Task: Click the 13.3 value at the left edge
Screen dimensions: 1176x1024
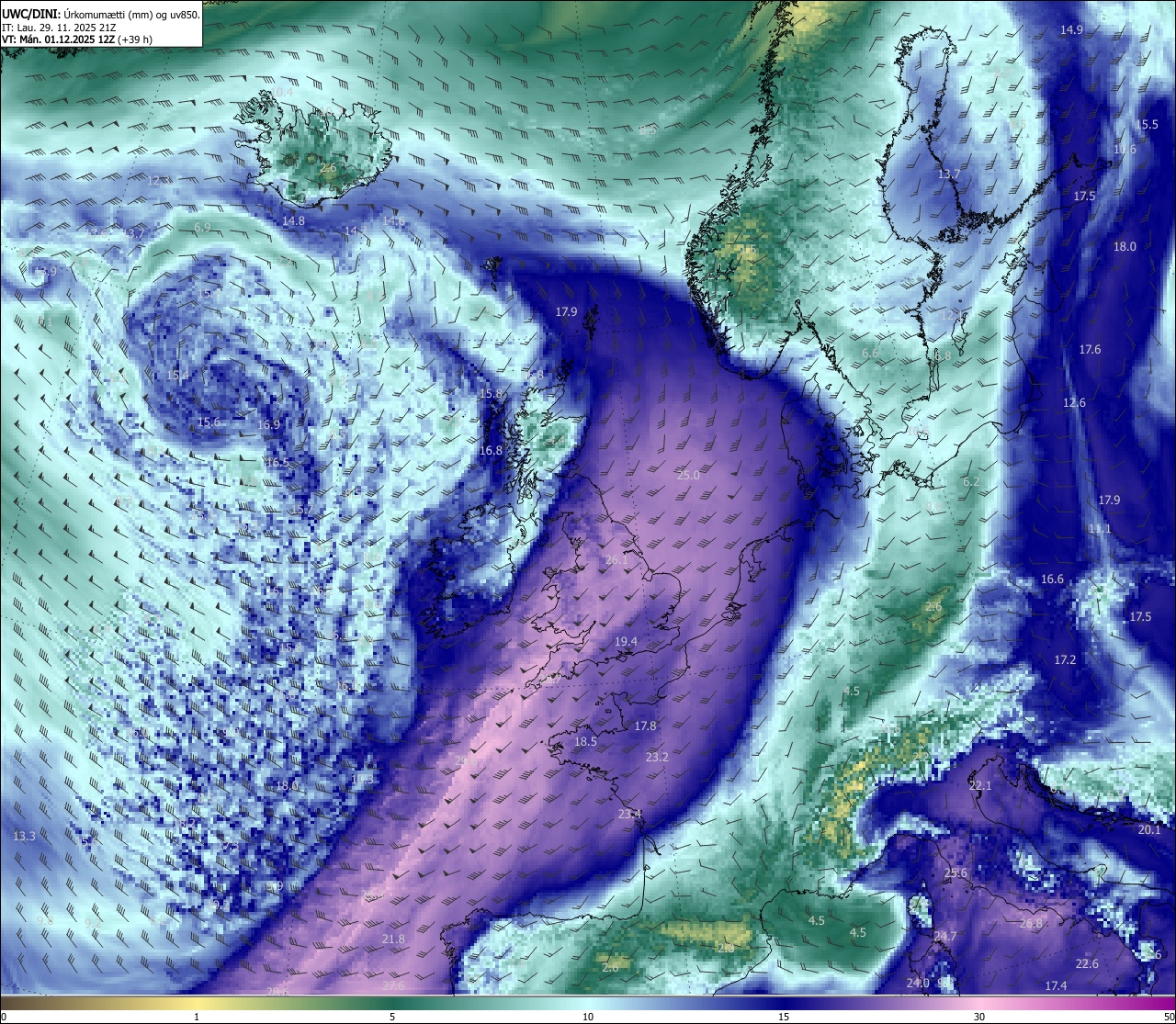Action: 24,836
